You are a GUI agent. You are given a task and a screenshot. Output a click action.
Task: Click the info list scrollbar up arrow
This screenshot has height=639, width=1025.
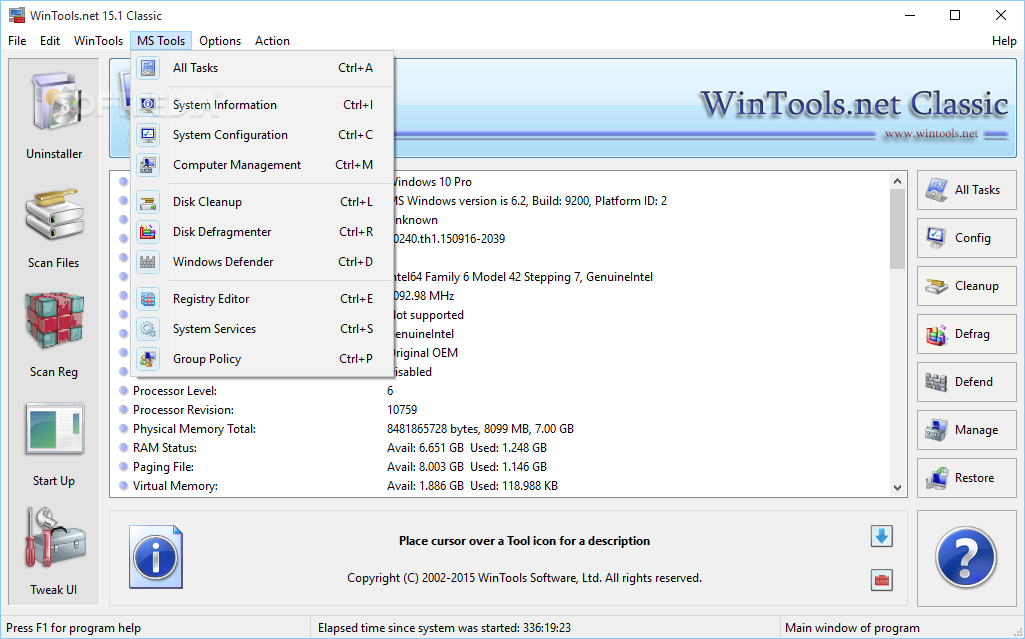tap(898, 181)
